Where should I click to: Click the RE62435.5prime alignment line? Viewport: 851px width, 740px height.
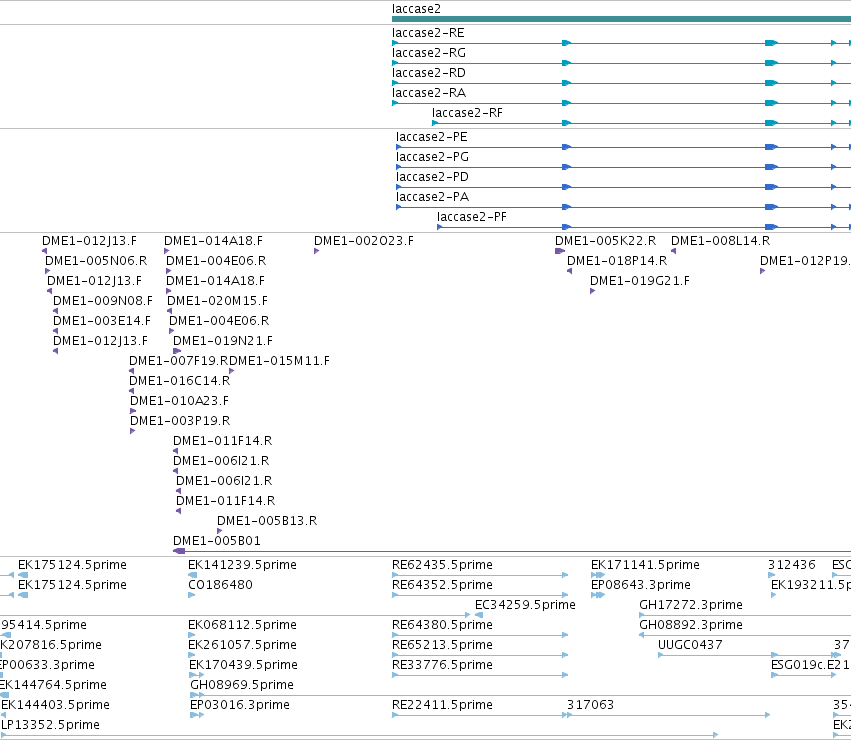click(x=480, y=575)
